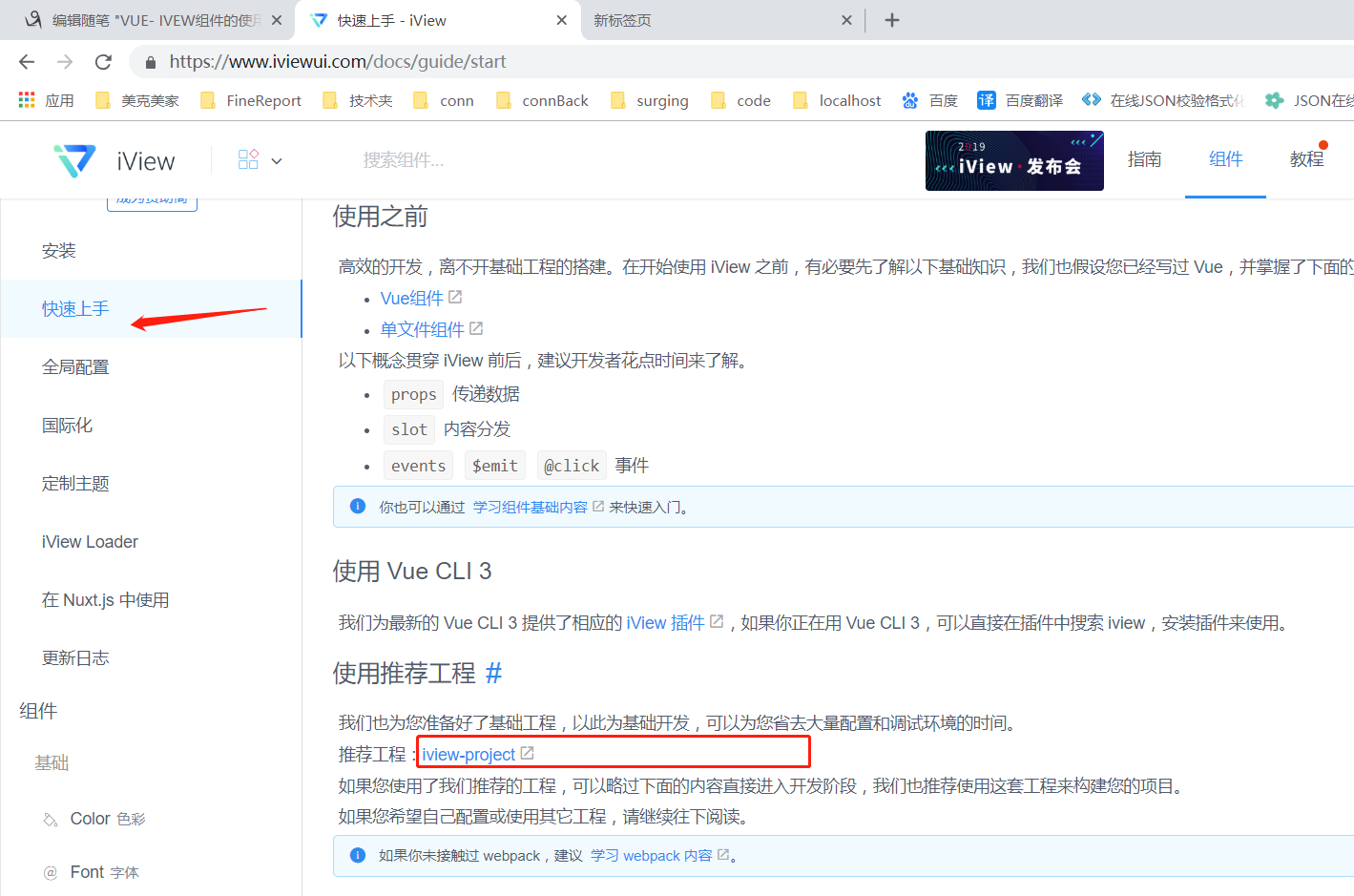Open the 百度 paw bookmark
Image resolution: width=1354 pixels, height=896 pixels.
tap(930, 100)
